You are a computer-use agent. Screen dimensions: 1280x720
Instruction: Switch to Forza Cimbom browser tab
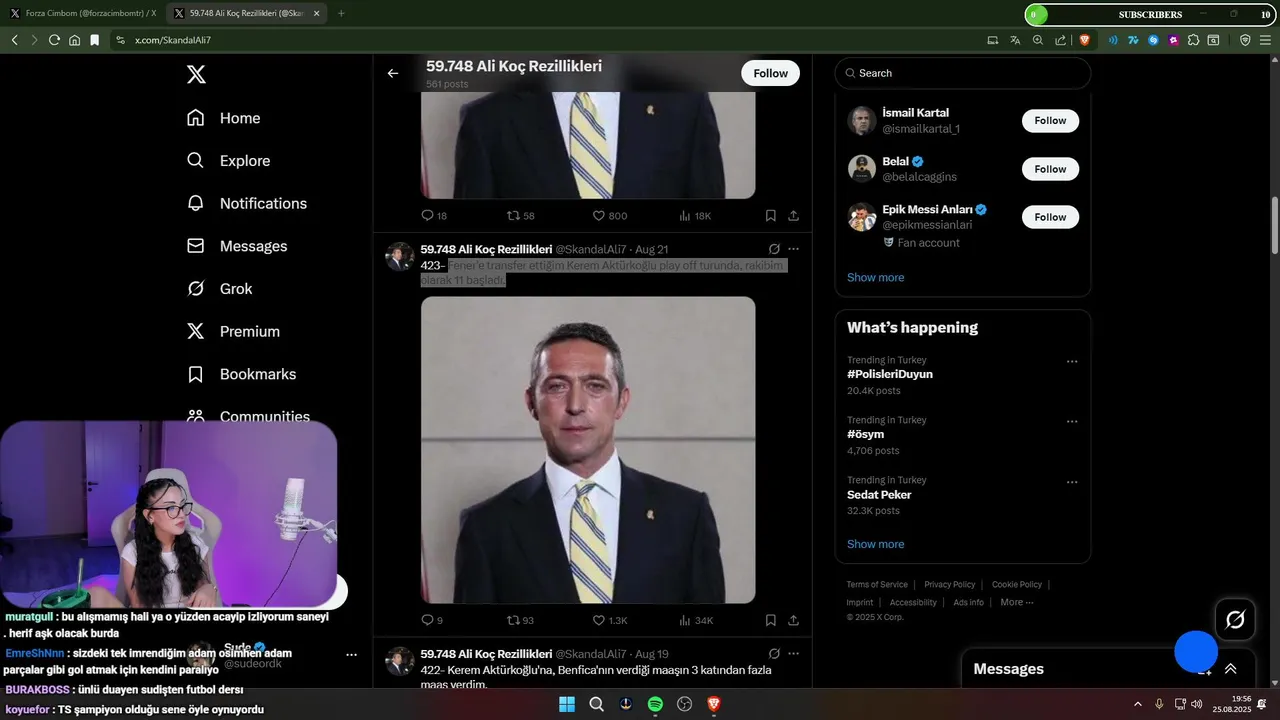[82, 13]
